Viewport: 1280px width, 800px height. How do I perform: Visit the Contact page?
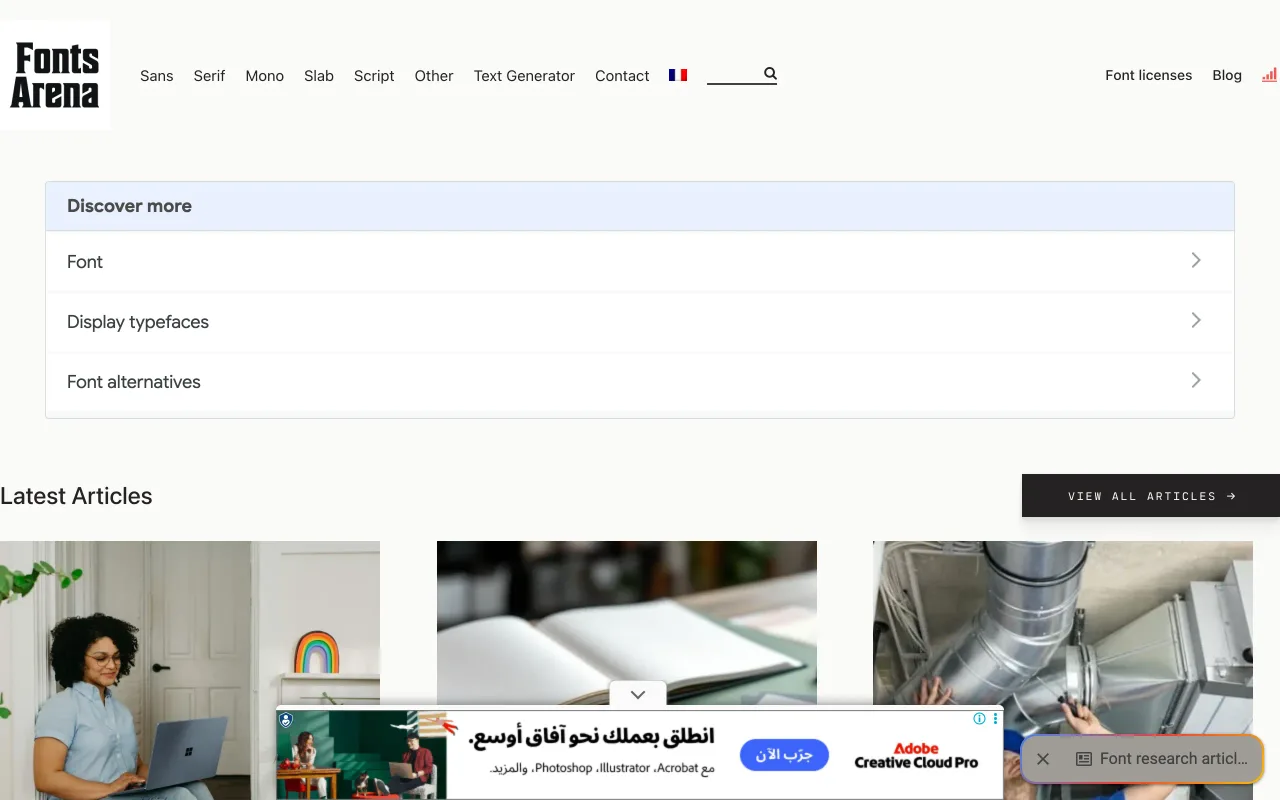[x=622, y=76]
